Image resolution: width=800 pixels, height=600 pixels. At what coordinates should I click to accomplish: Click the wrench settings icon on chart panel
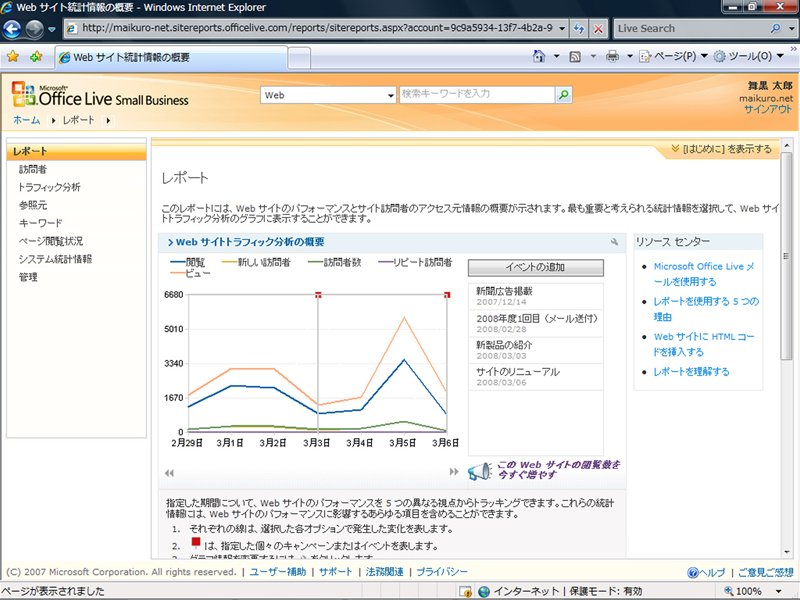614,242
